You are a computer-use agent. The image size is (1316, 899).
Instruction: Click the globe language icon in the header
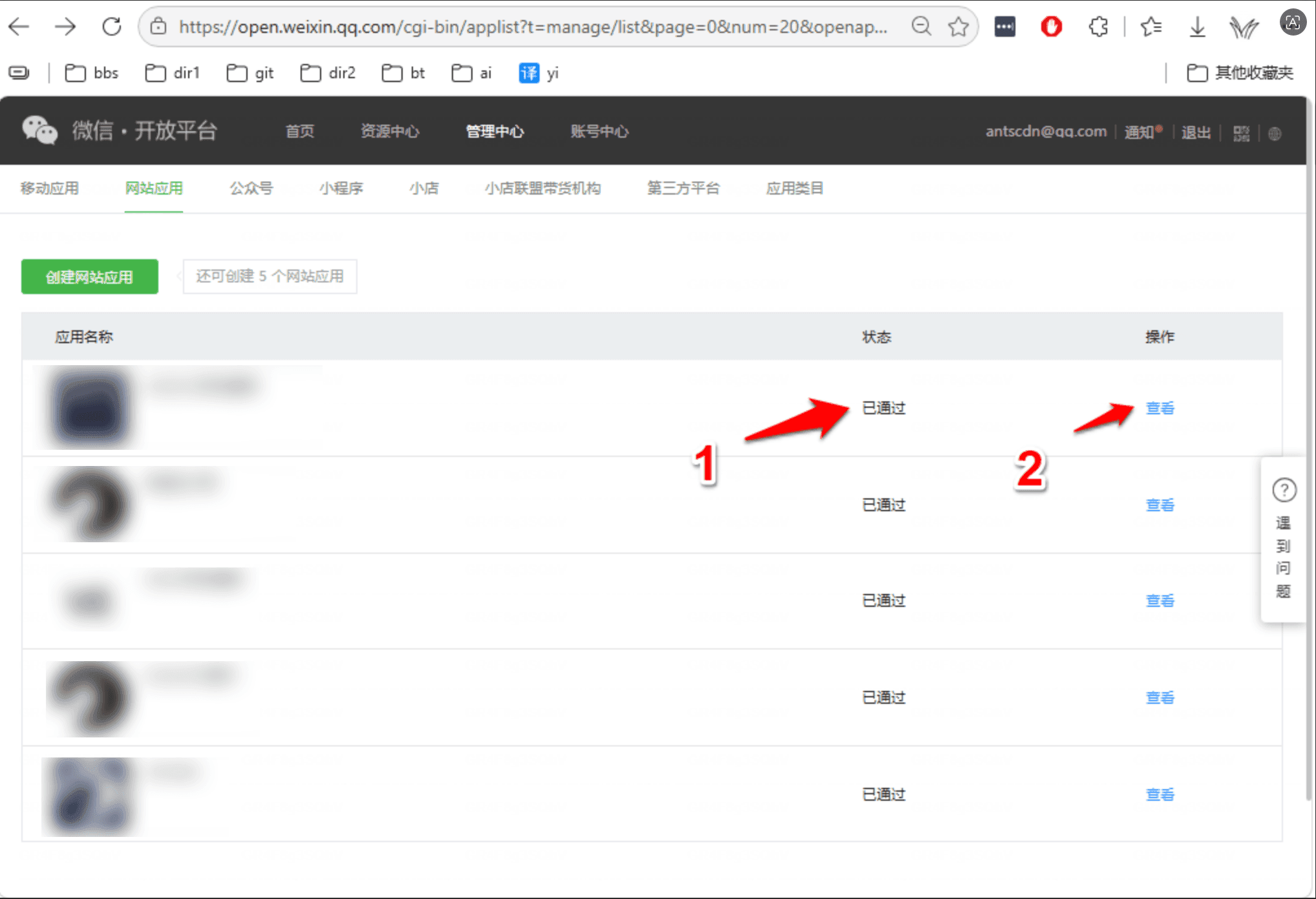(1275, 134)
